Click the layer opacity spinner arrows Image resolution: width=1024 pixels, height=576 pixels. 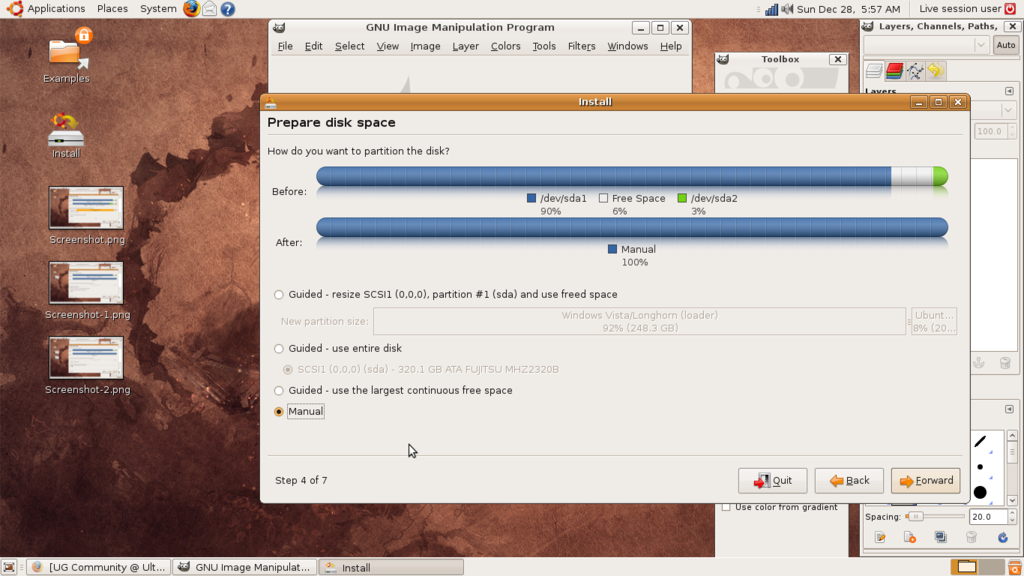pos(1012,131)
